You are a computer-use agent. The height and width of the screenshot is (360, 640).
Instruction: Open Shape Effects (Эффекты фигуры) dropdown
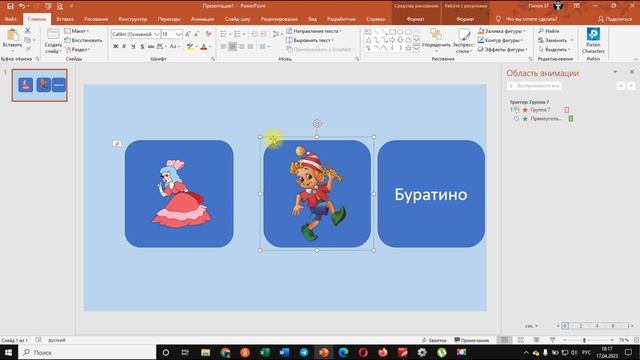pyautogui.click(x=502, y=49)
